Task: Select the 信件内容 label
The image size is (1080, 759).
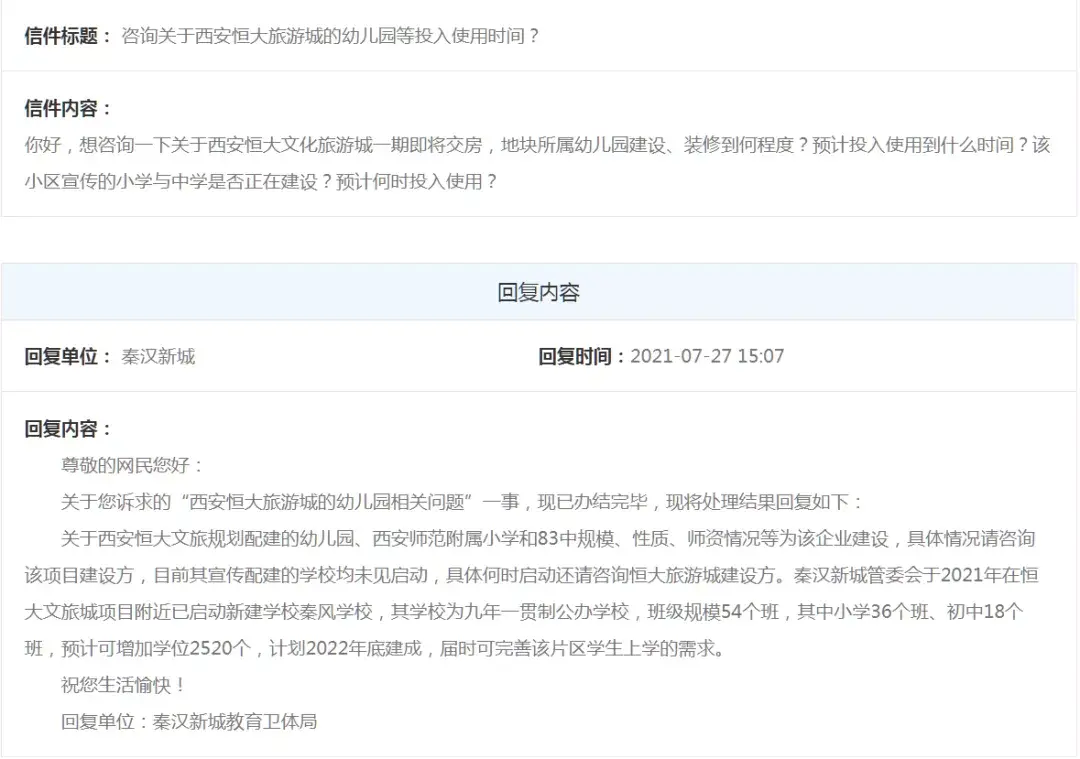Action: point(68,108)
